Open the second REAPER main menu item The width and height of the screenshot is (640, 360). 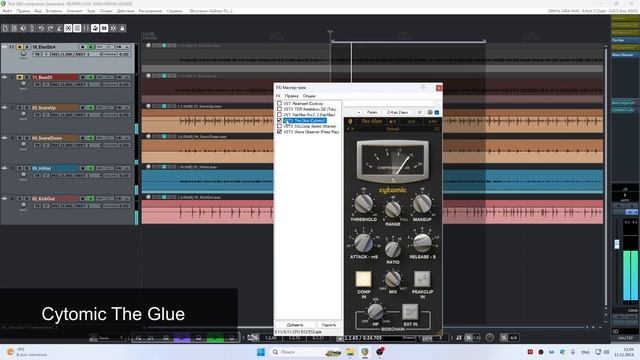point(23,11)
